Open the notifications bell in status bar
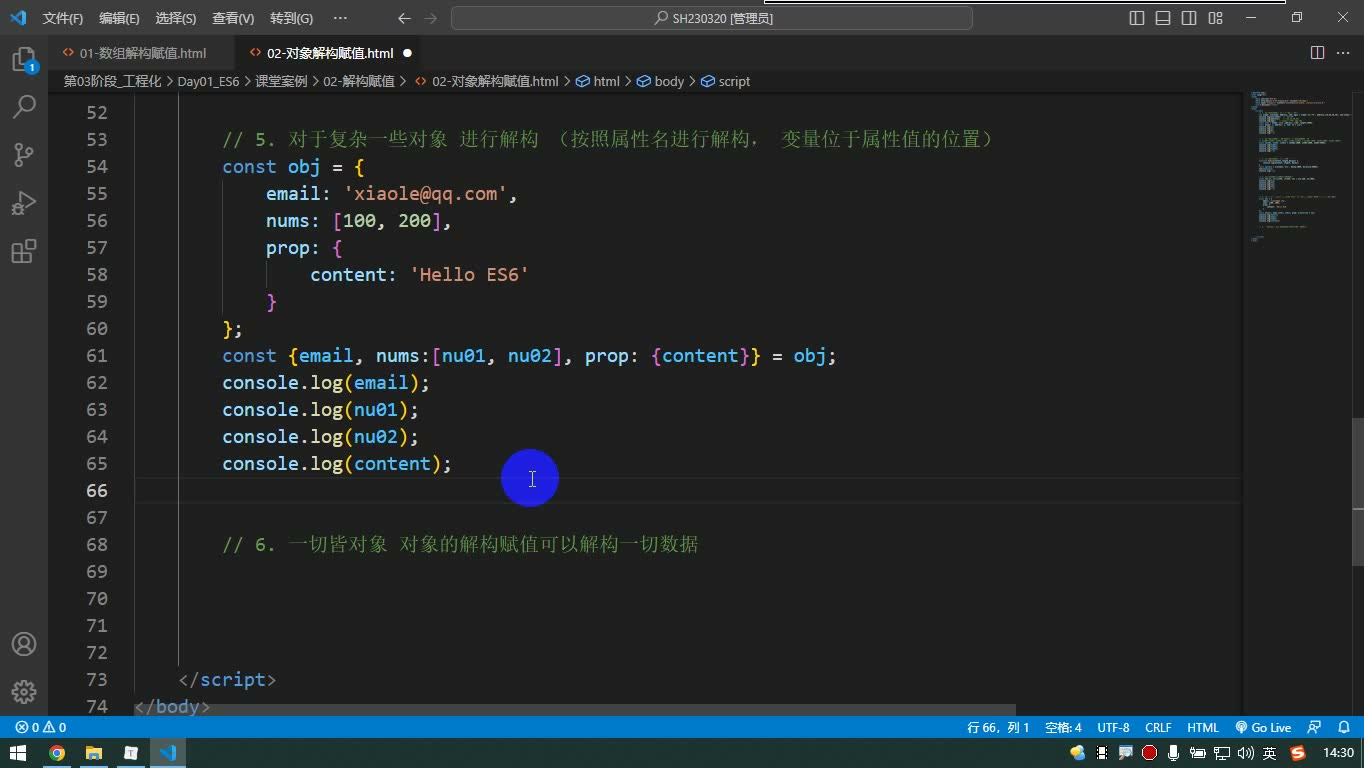This screenshot has width=1364, height=768. point(1345,727)
